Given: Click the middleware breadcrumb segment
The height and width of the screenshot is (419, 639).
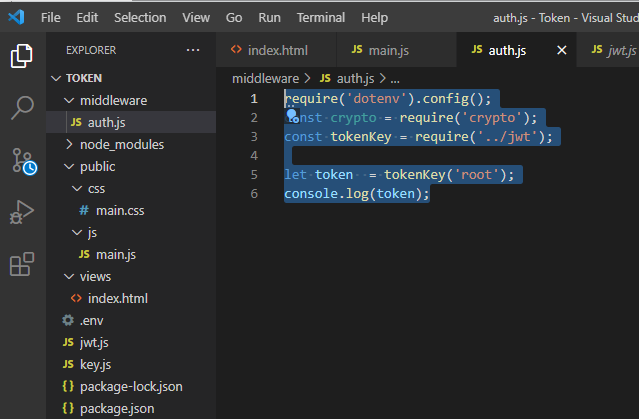Looking at the screenshot, I should coord(265,78).
